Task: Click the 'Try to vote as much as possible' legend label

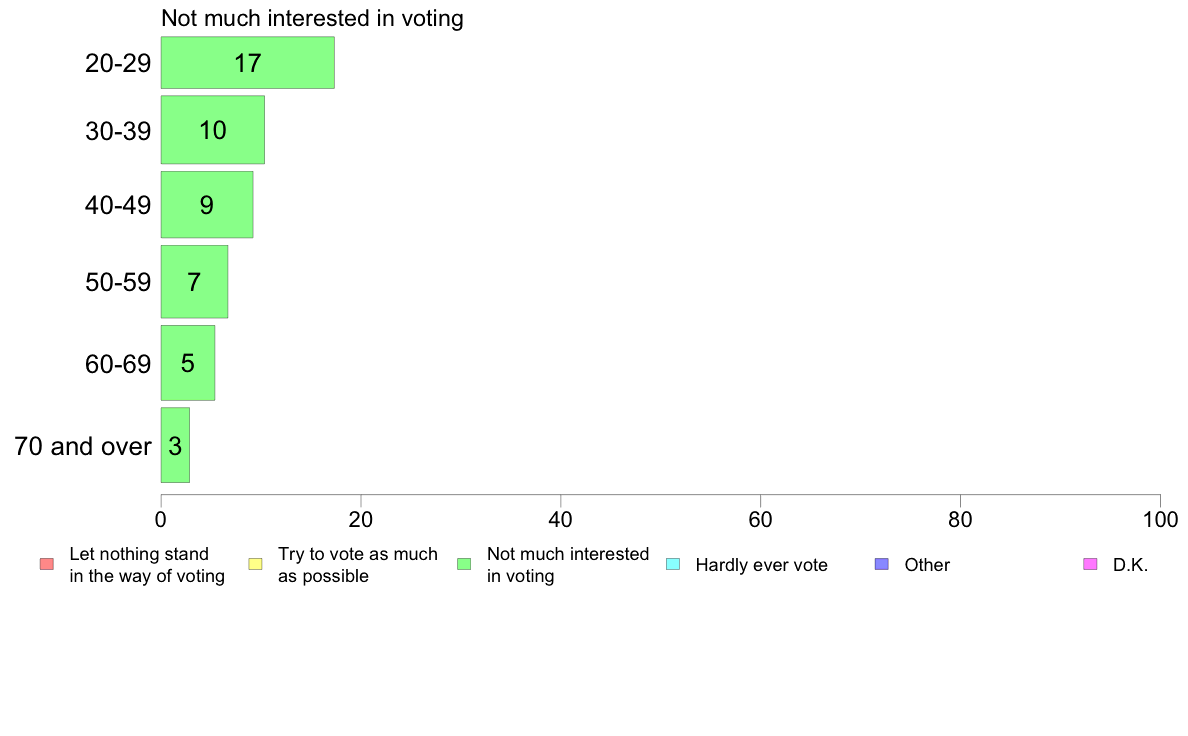Action: point(358,565)
